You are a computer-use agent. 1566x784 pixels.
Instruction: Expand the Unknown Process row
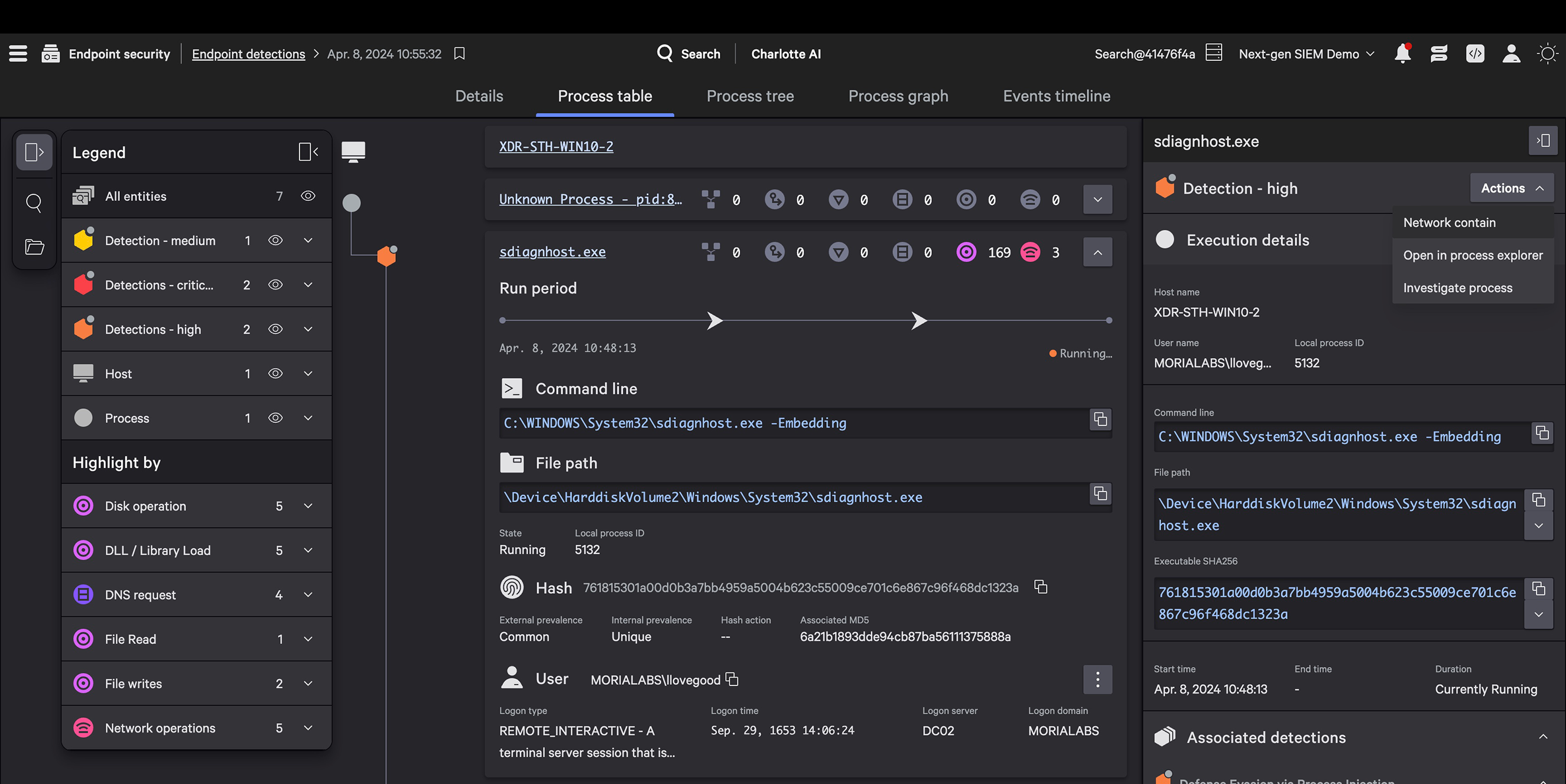(1097, 199)
